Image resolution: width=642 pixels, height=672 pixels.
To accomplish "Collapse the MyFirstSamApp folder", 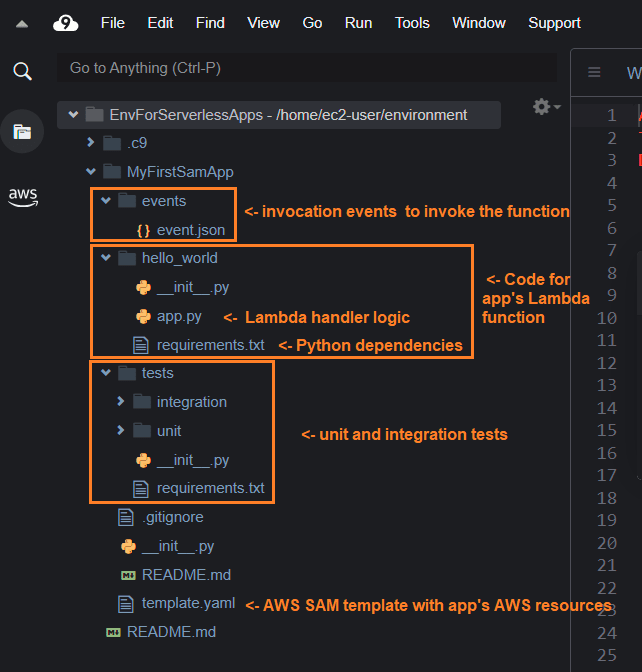I will click(x=90, y=172).
